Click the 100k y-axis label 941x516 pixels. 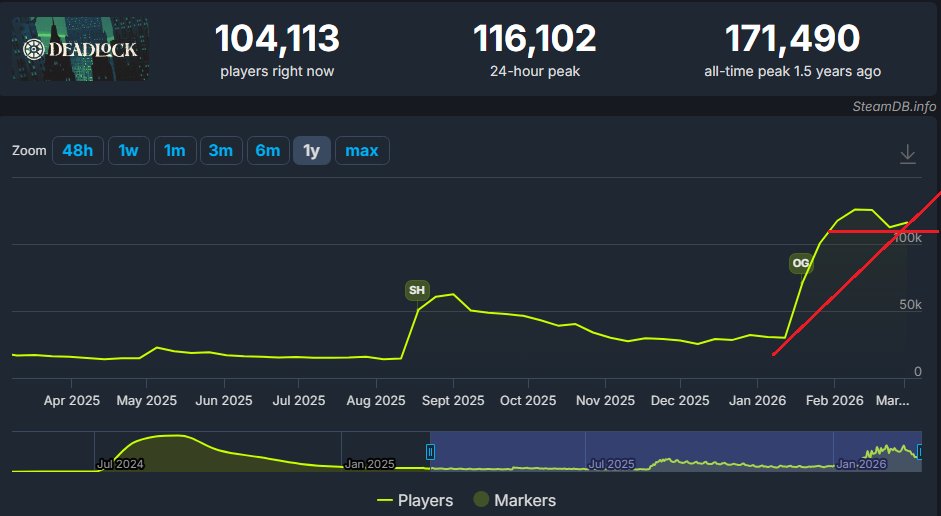pyautogui.click(x=908, y=238)
